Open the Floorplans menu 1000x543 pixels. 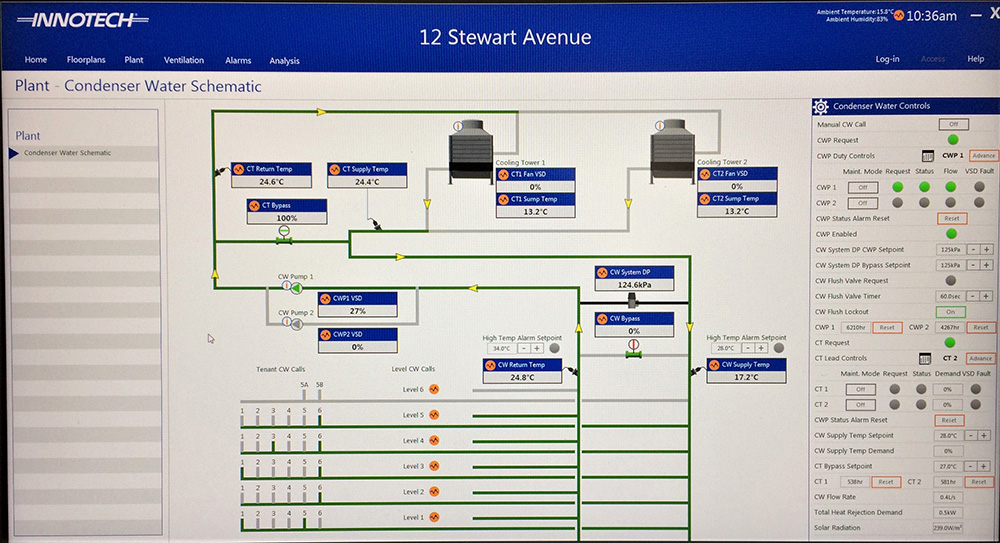pyautogui.click(x=86, y=60)
